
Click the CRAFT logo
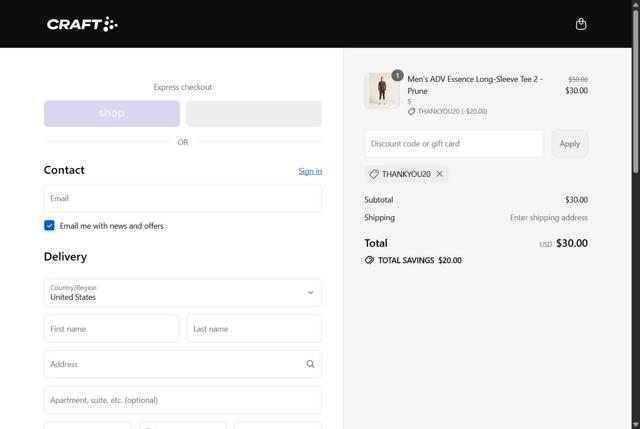click(82, 24)
